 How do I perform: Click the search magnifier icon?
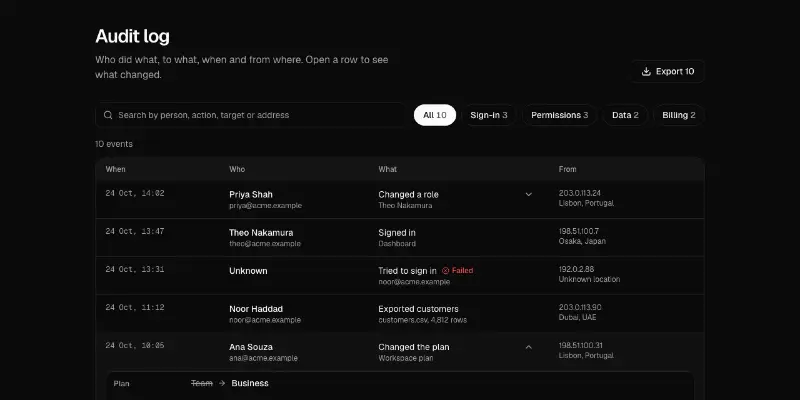(108, 115)
